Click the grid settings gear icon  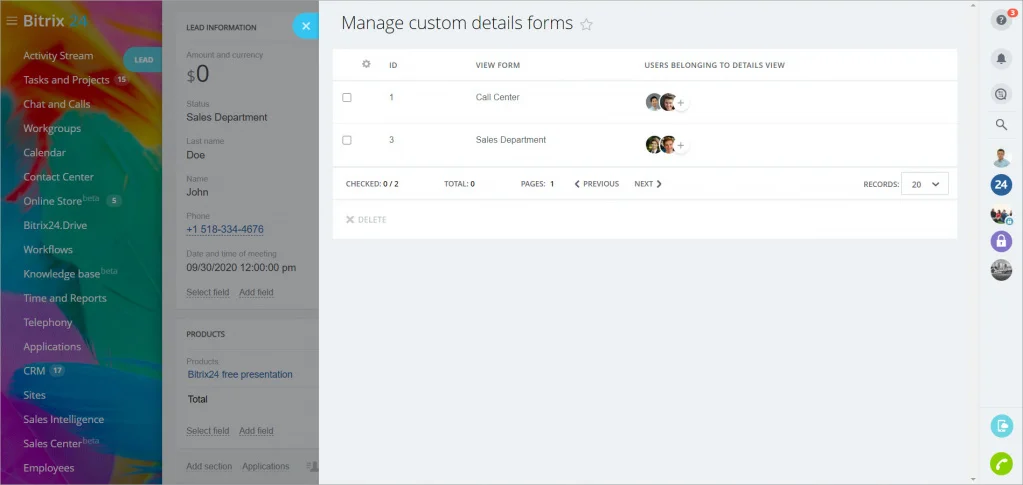coord(366,64)
